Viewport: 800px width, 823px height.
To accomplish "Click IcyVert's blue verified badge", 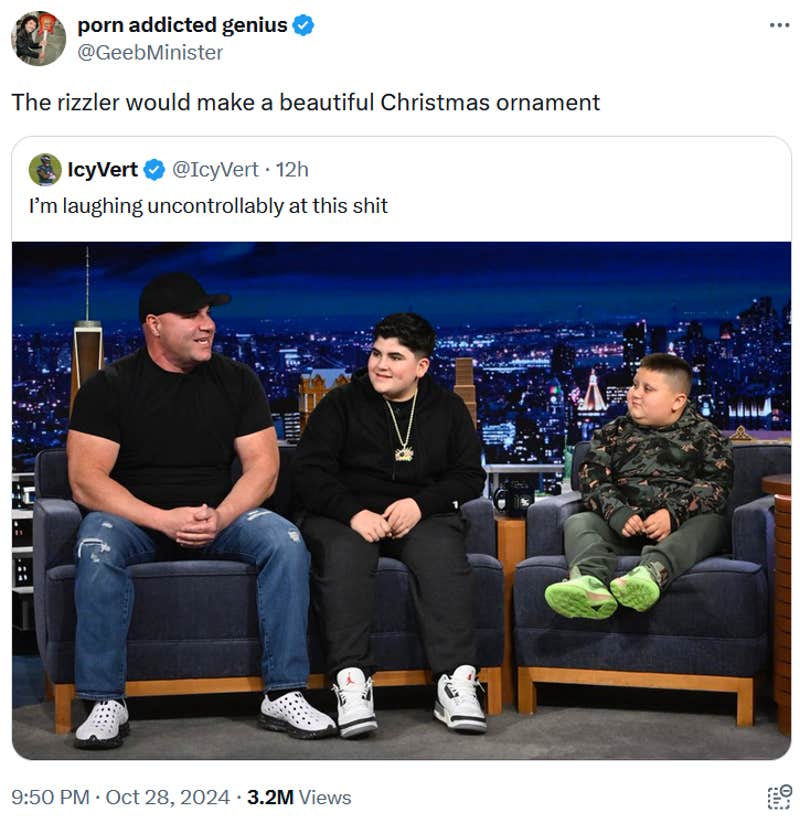I will pos(154,170).
